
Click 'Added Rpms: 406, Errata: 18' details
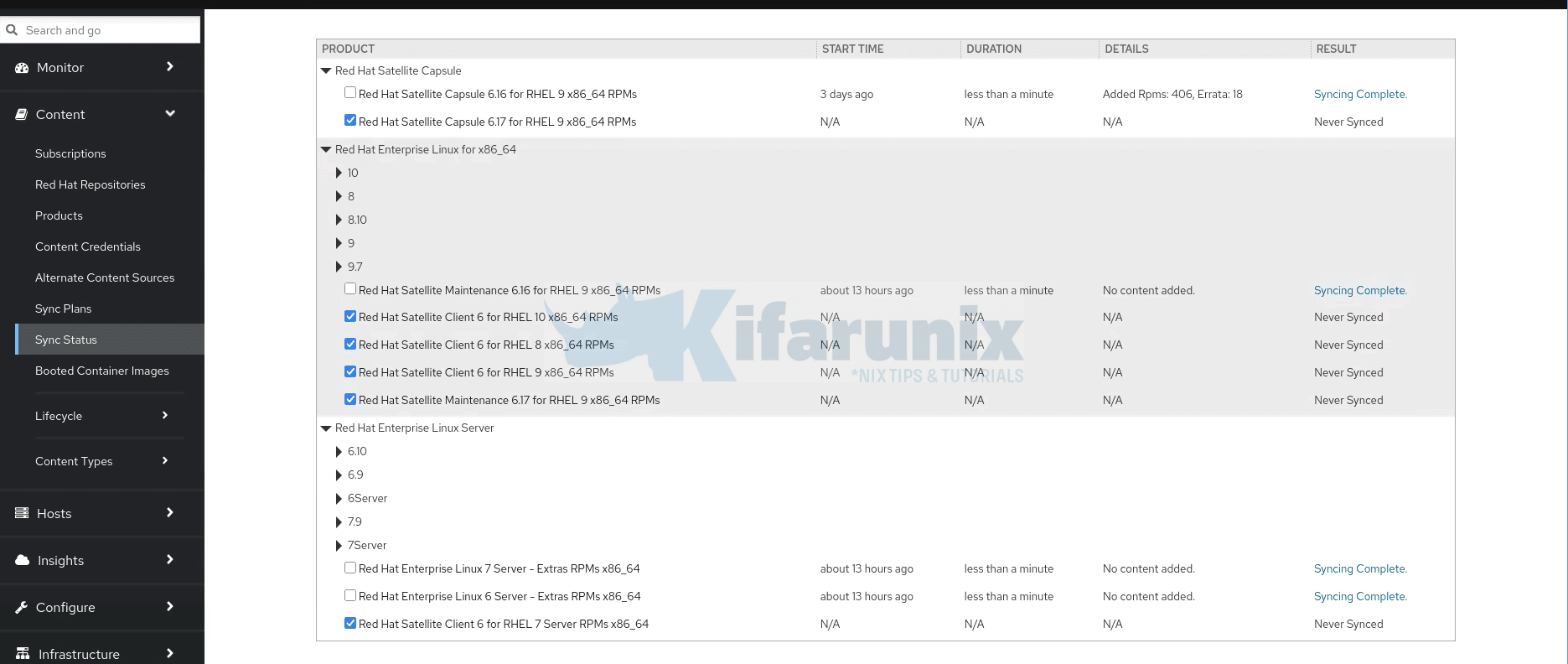[x=1172, y=94]
